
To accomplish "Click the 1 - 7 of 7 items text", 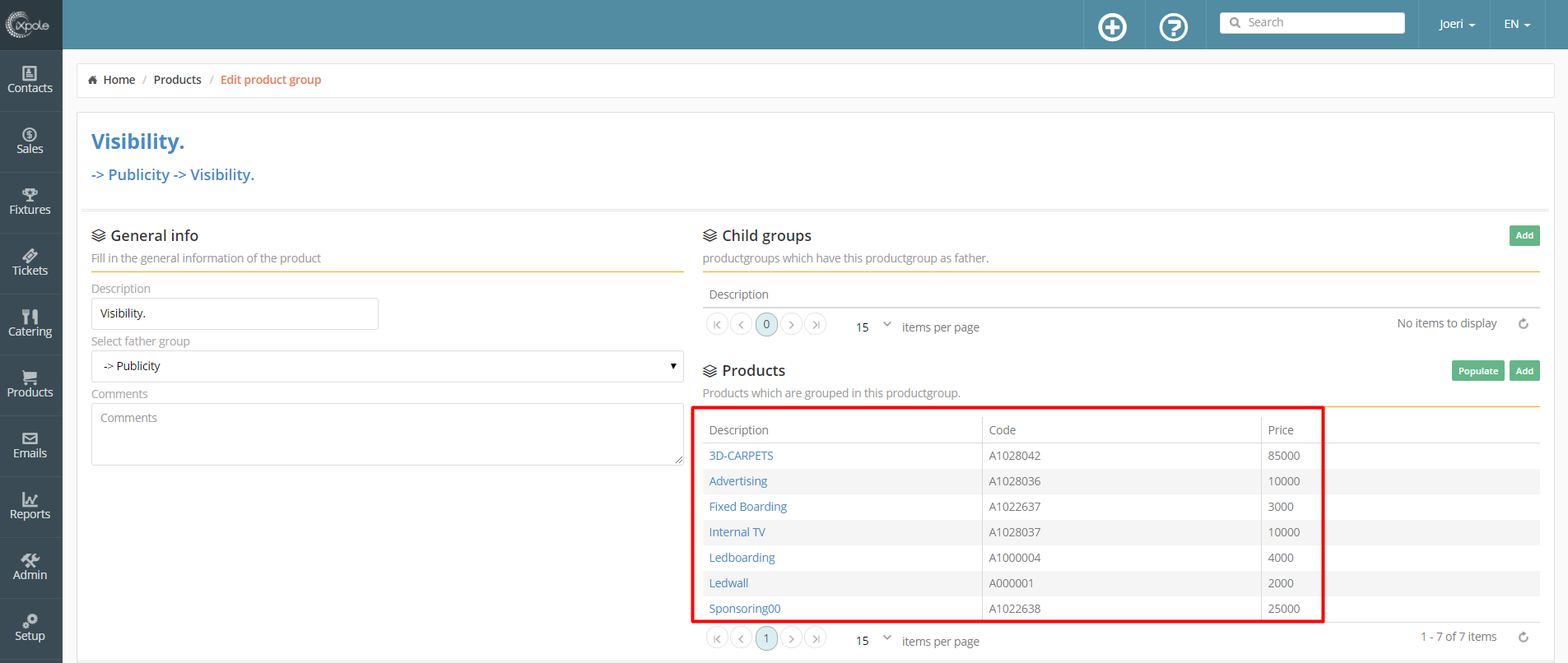I will (1459, 637).
